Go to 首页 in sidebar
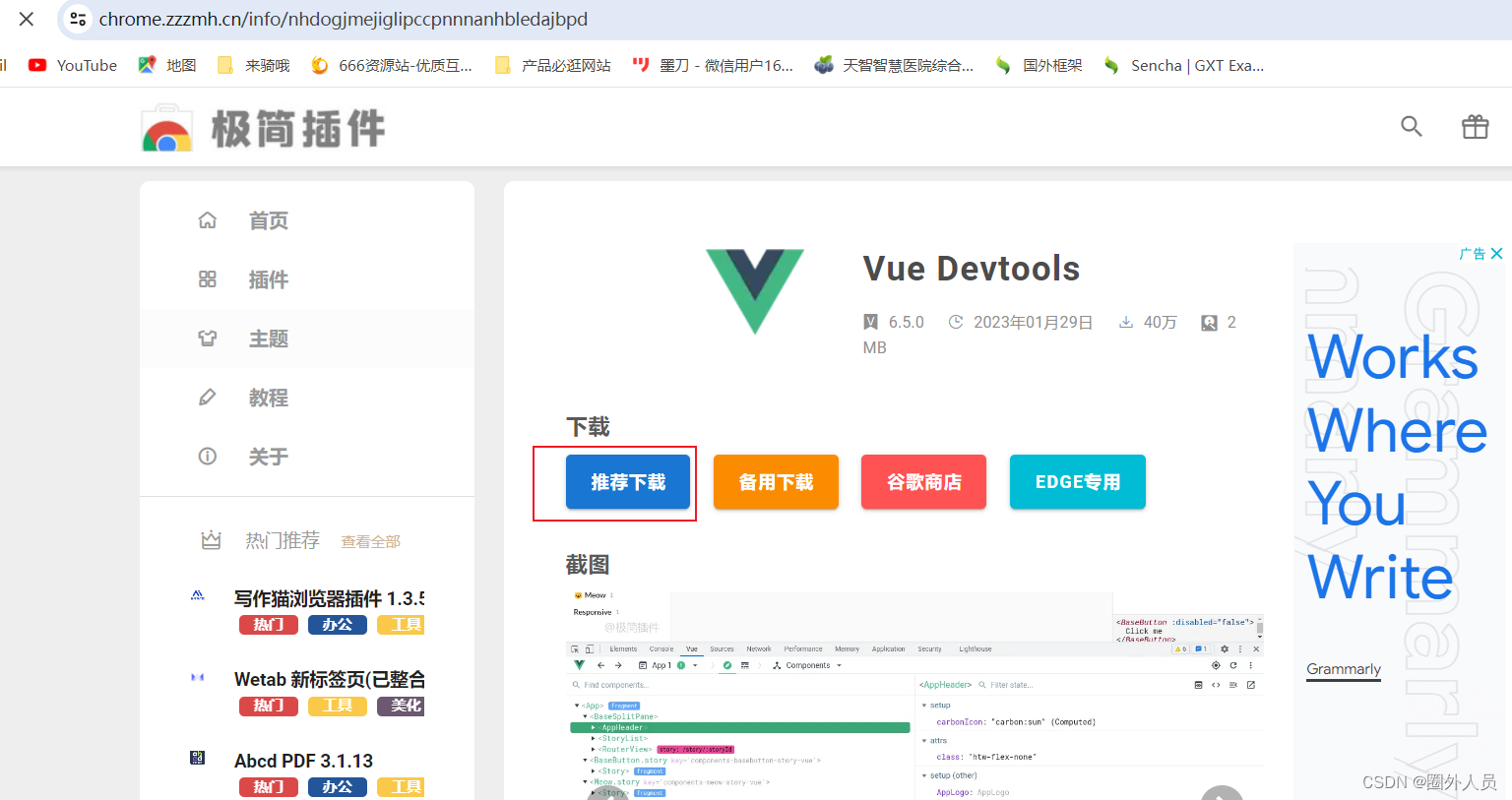Image resolution: width=1512 pixels, height=800 pixels. tap(268, 220)
